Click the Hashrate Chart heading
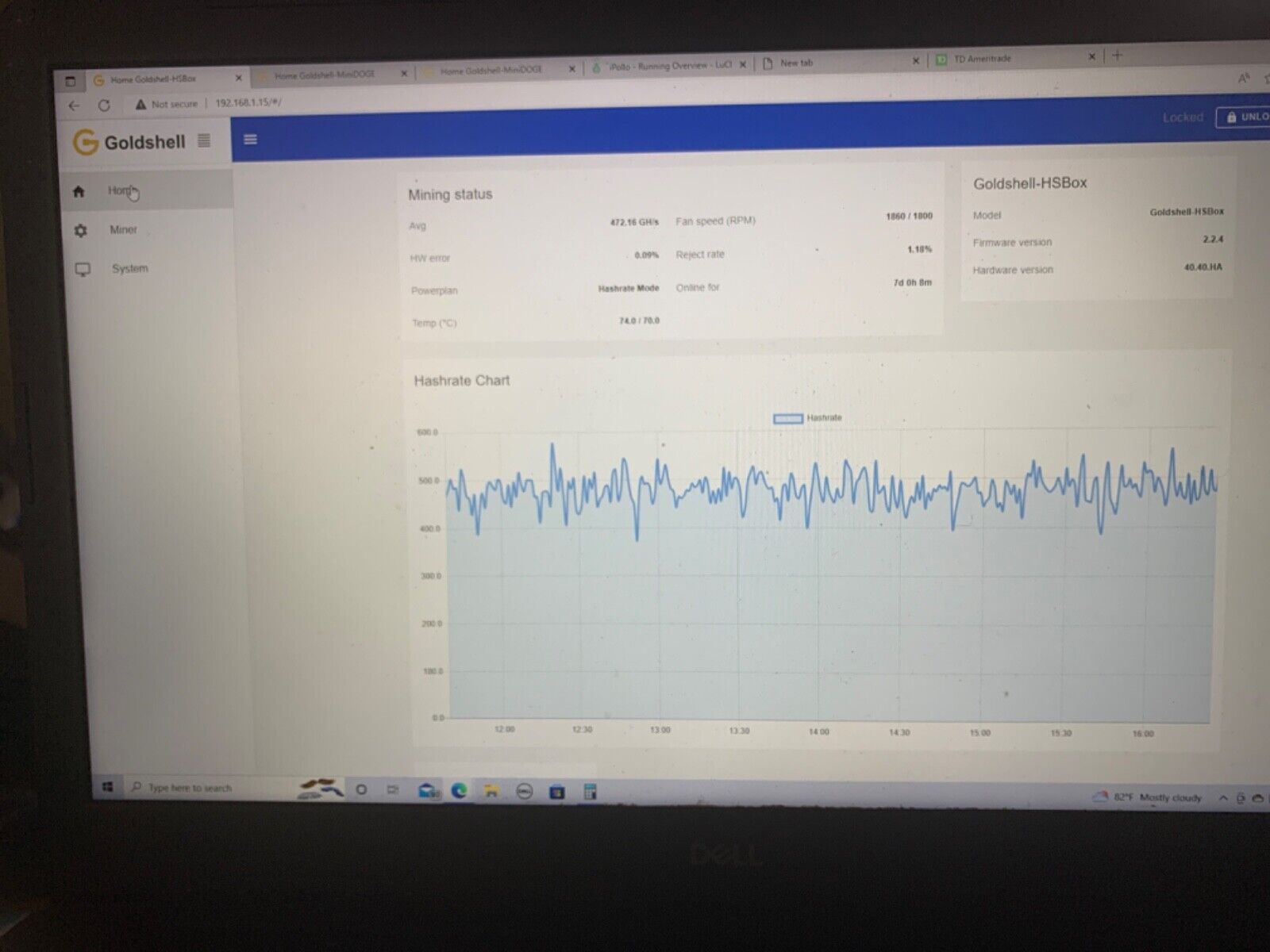Image resolution: width=1270 pixels, height=952 pixels. pos(461,381)
